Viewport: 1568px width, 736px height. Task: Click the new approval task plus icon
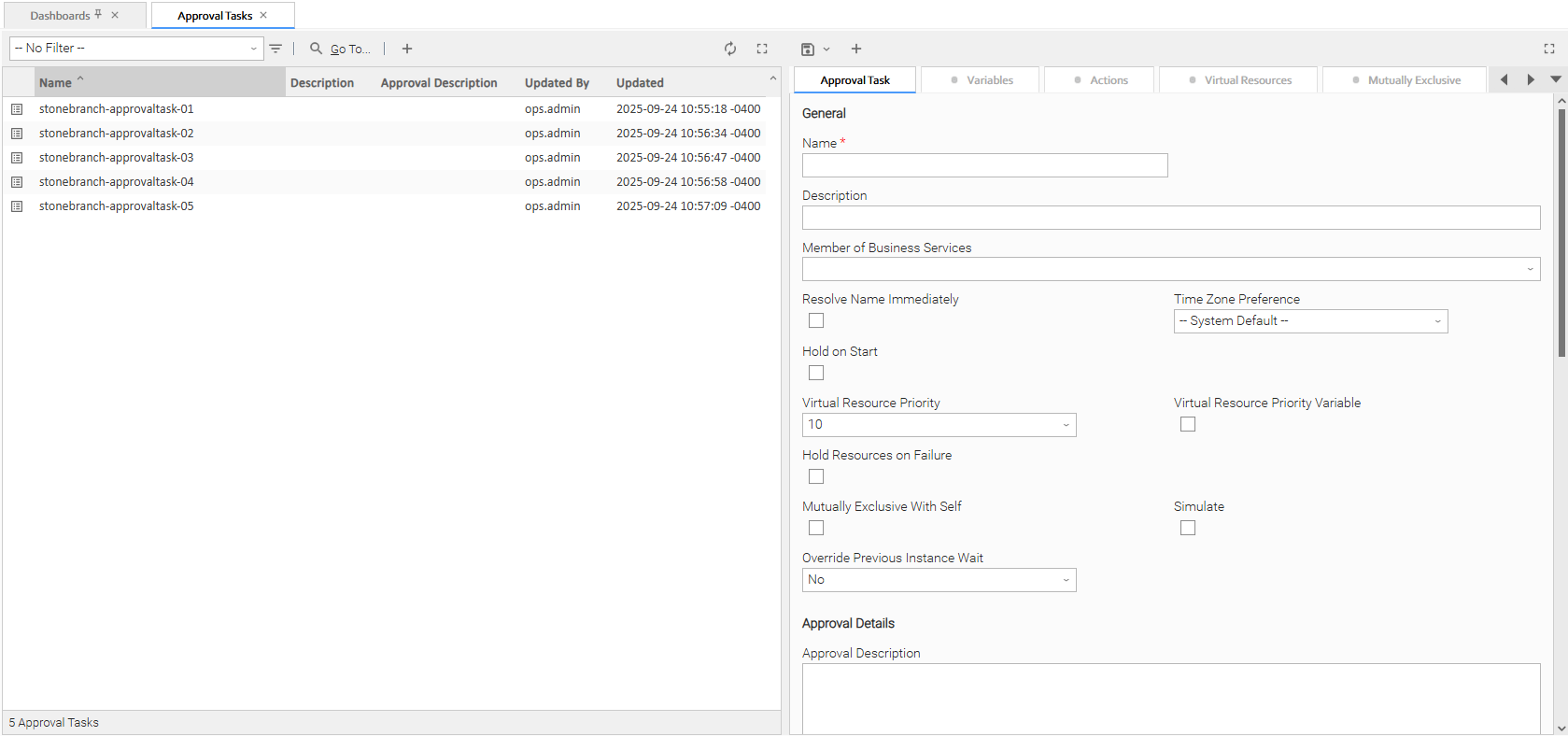click(407, 49)
